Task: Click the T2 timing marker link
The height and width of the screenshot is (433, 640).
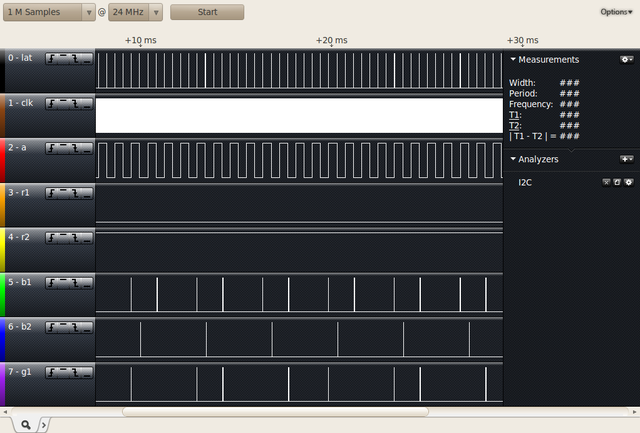Action: (x=514, y=125)
